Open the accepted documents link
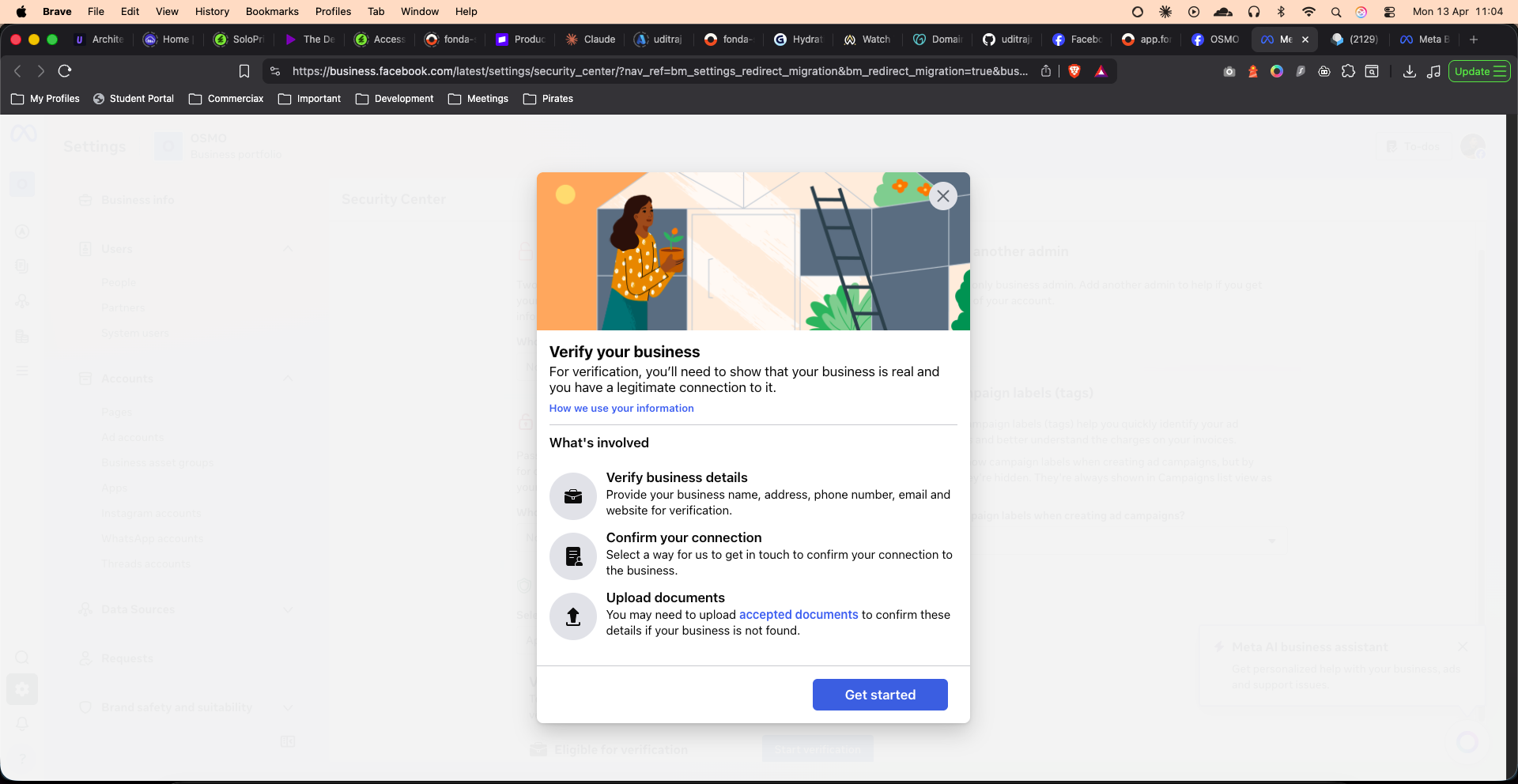 click(798, 615)
